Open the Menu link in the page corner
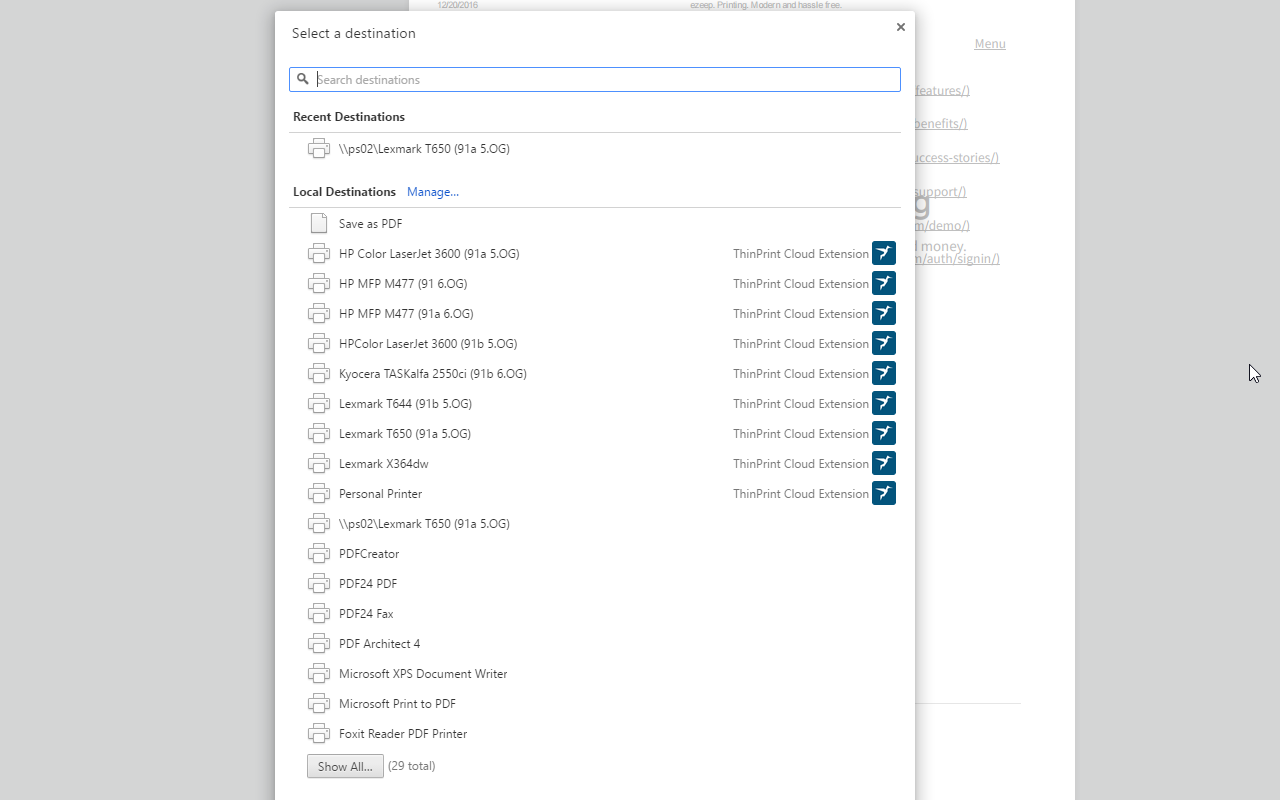Image resolution: width=1280 pixels, height=800 pixels. (989, 43)
